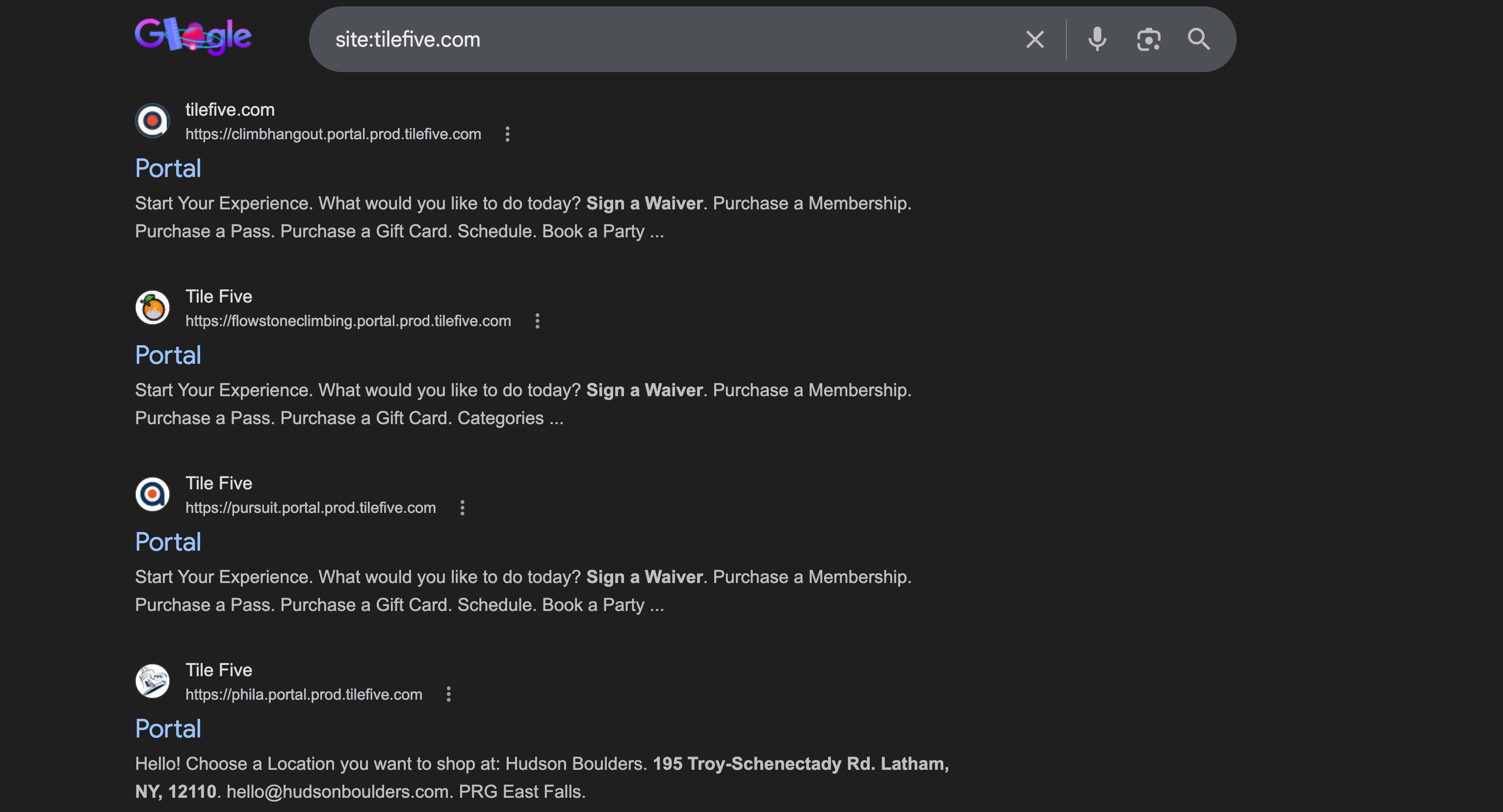Screen dimensions: 1503x812
Task: Open three-dot menu for climbhangout result
Action: click(x=507, y=134)
